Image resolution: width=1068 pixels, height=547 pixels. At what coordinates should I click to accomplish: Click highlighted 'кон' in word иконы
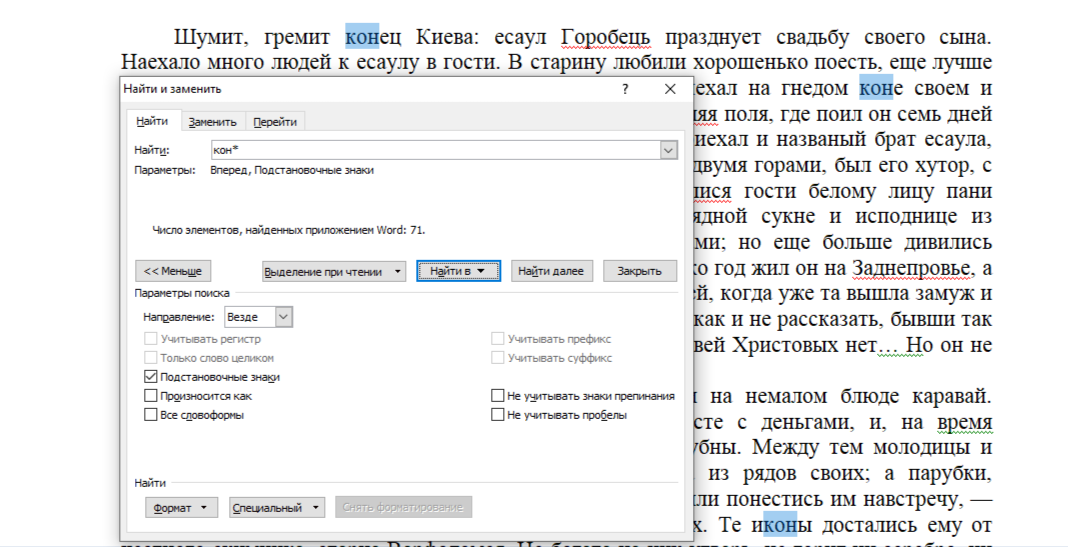(780, 525)
